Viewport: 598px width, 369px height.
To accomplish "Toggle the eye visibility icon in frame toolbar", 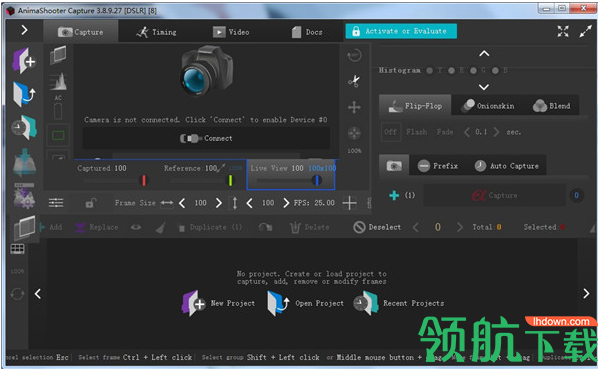I will tap(136, 227).
